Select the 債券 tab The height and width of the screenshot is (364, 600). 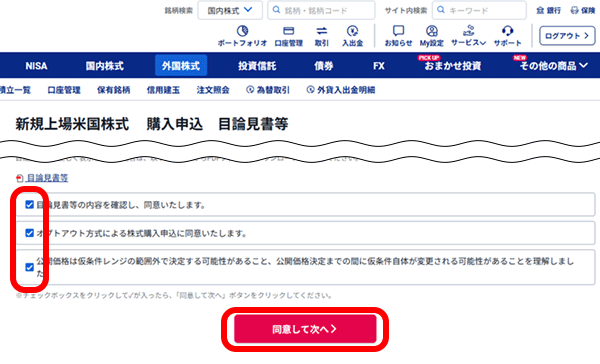[323, 66]
